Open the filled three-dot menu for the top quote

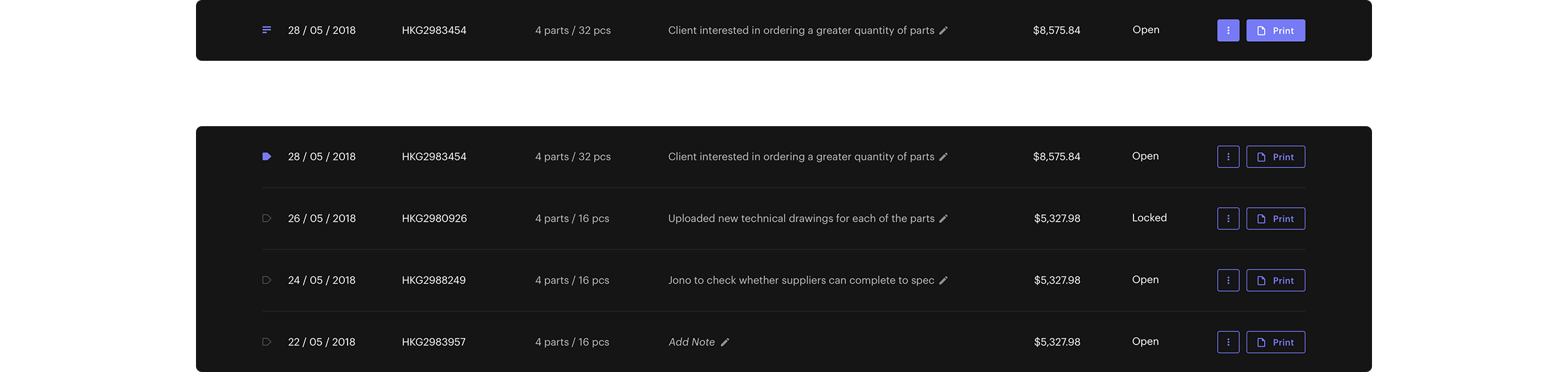coord(1228,31)
